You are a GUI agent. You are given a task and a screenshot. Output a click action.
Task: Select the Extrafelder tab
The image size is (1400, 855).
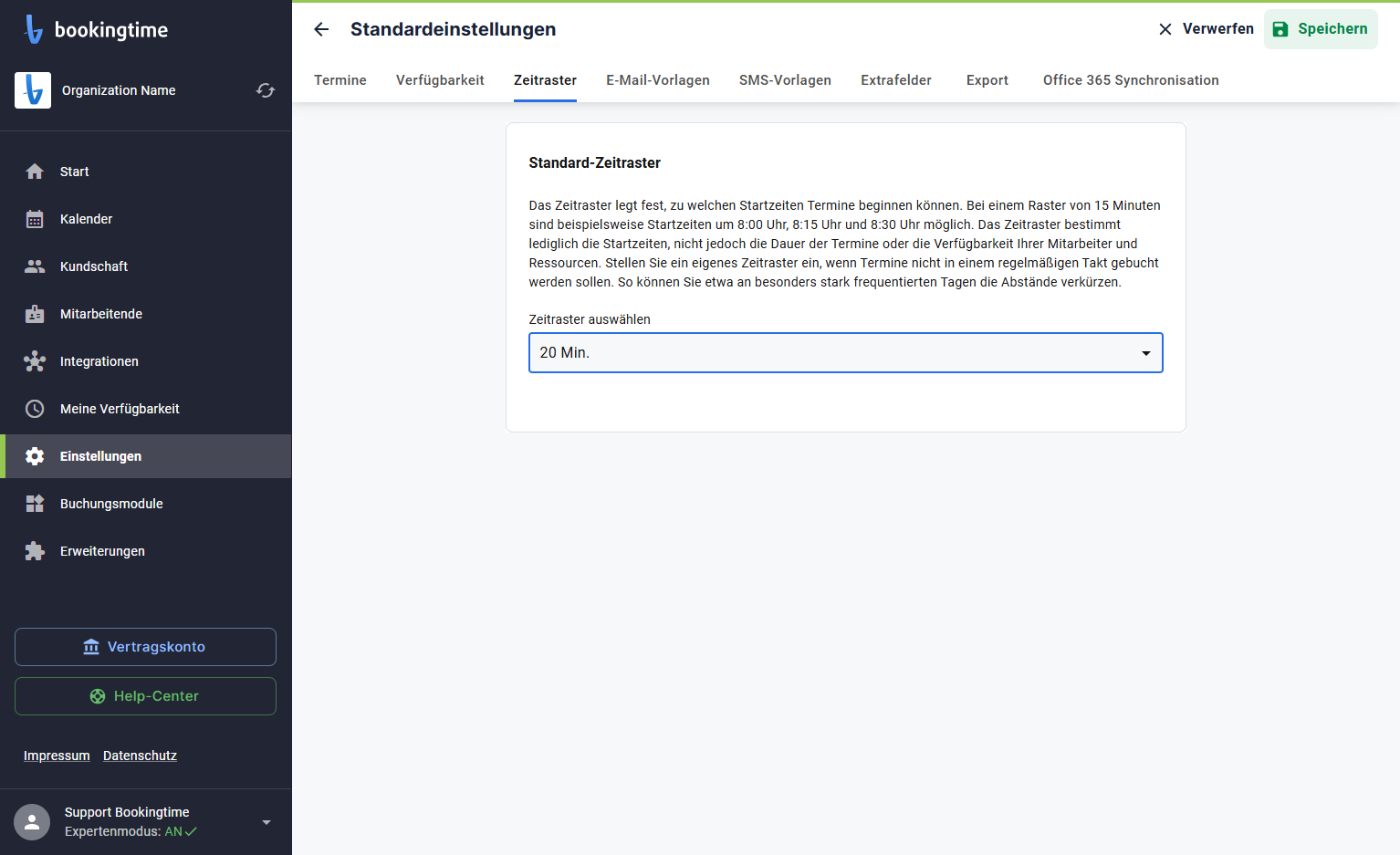click(x=896, y=80)
